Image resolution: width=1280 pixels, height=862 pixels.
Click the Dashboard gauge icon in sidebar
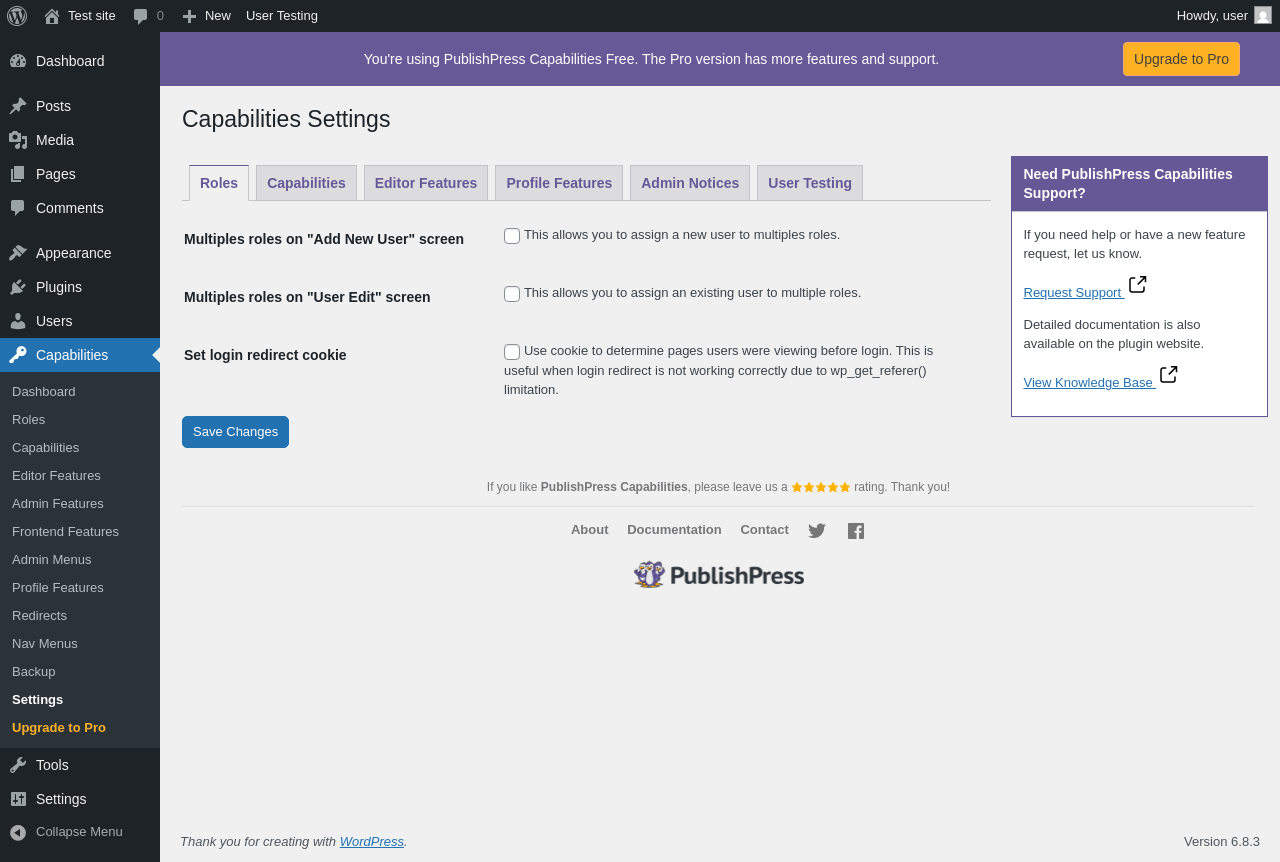[x=18, y=61]
